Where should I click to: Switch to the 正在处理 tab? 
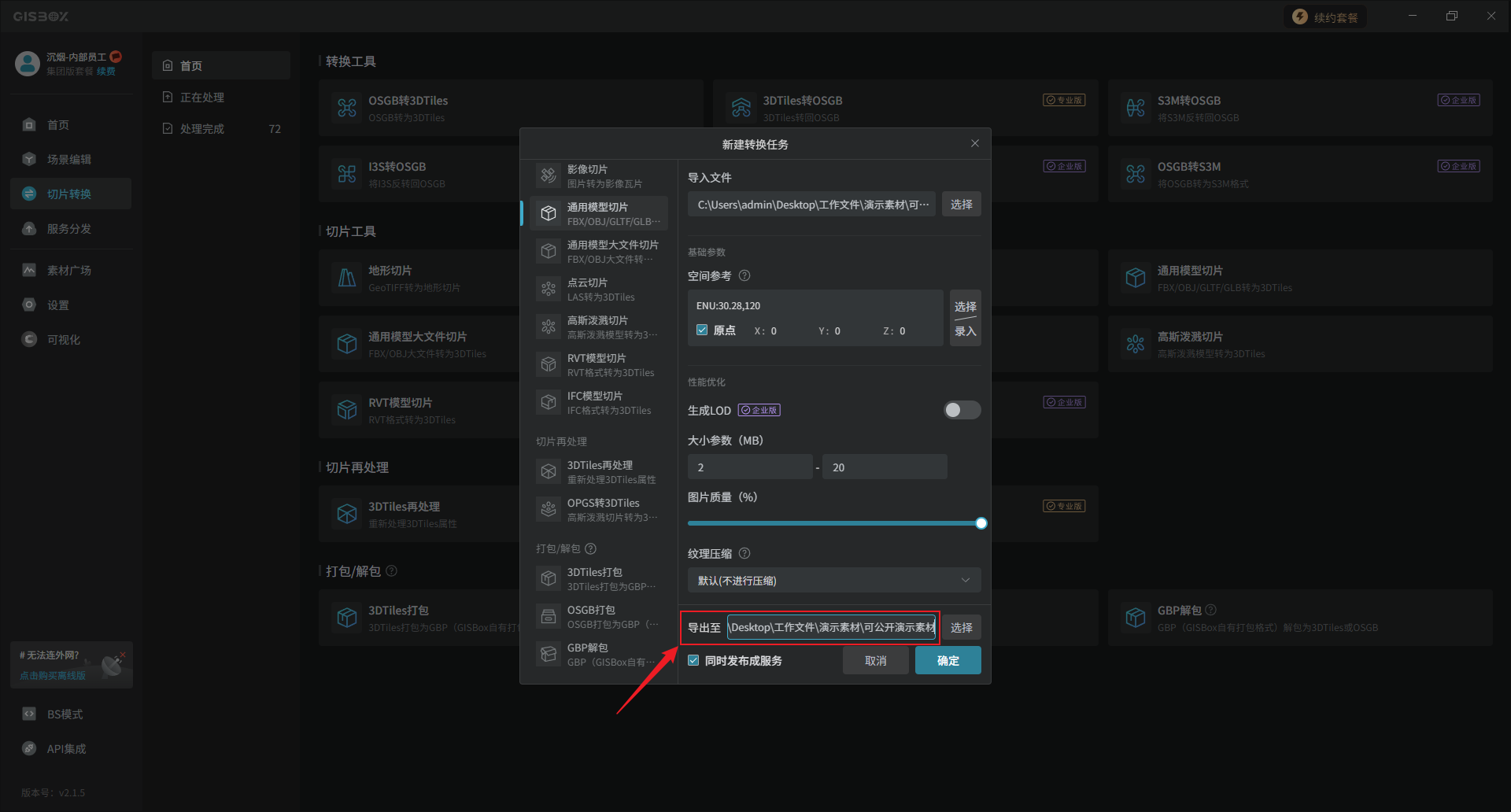[x=202, y=98]
